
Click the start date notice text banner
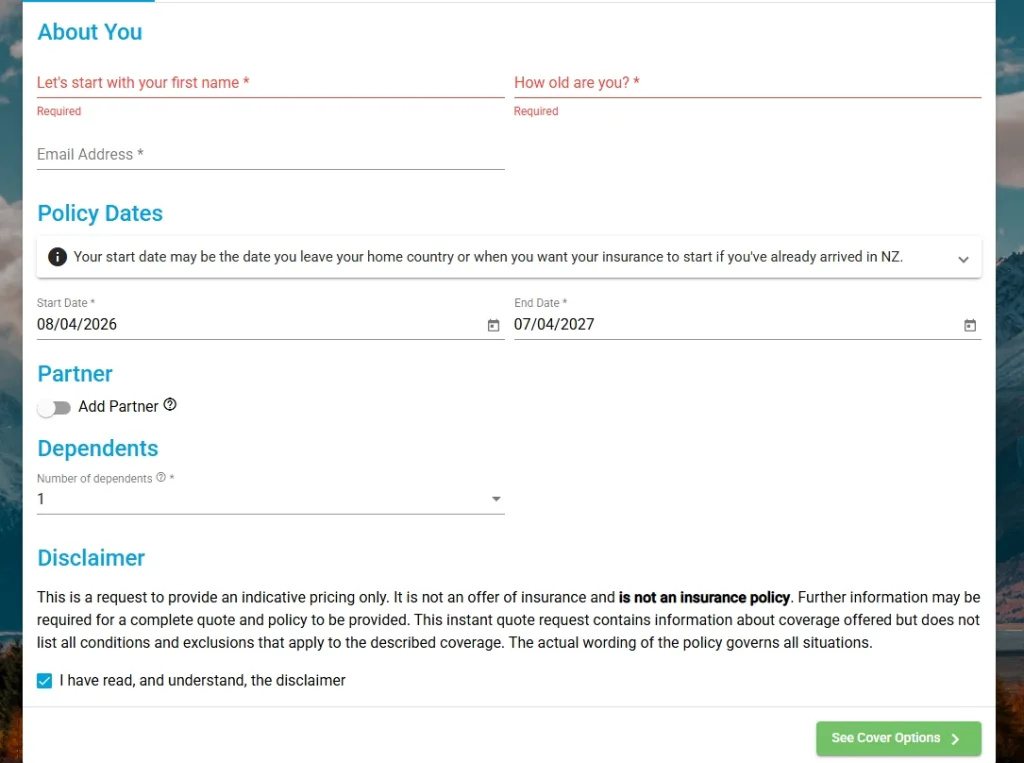pyautogui.click(x=488, y=257)
